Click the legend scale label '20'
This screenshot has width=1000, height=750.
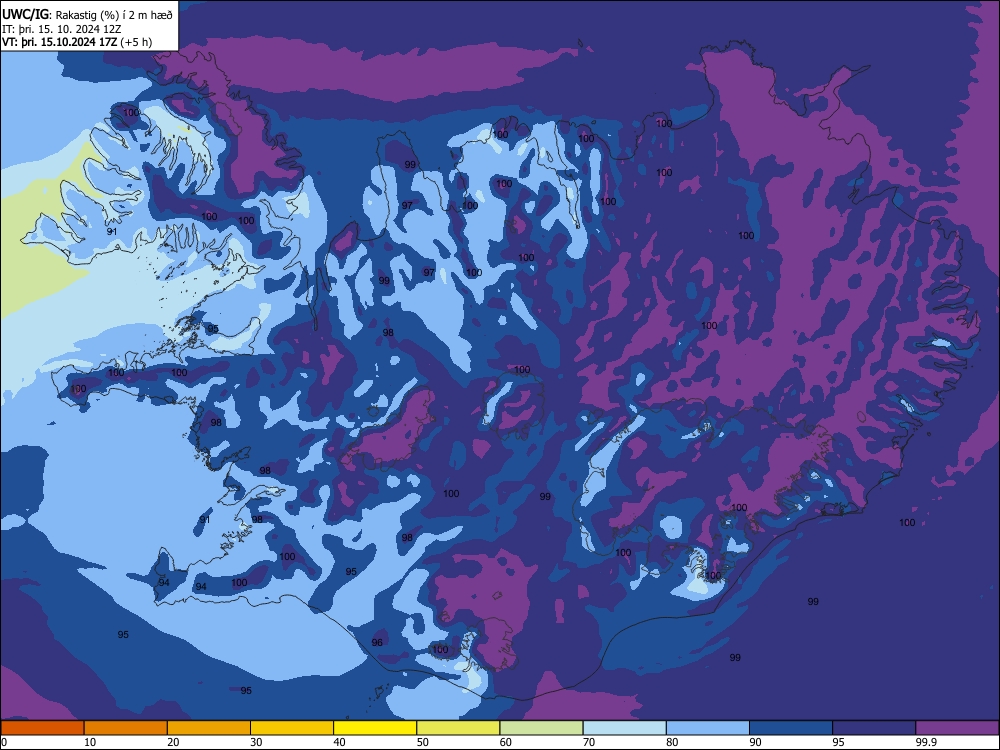click(173, 742)
